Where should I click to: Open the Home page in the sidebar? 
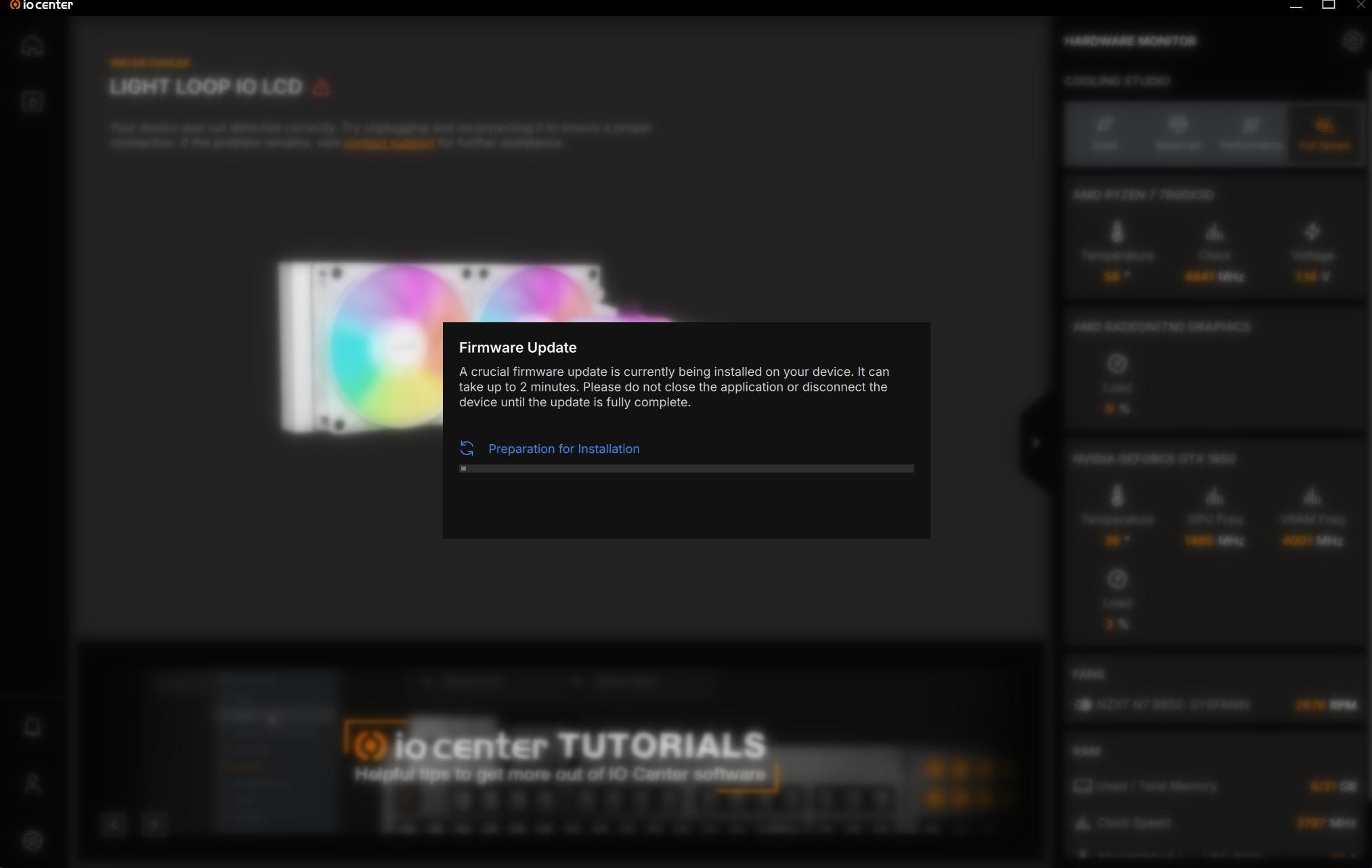[32, 46]
